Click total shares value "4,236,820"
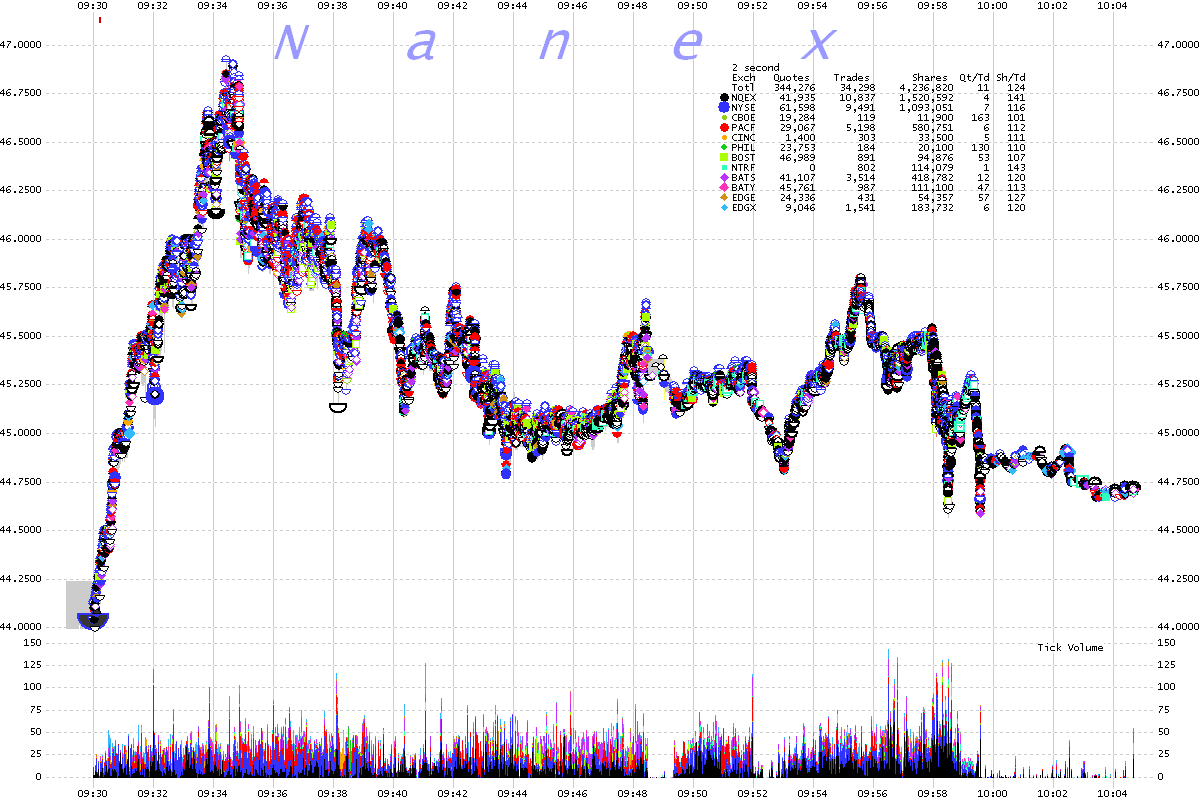 pyautogui.click(x=927, y=87)
